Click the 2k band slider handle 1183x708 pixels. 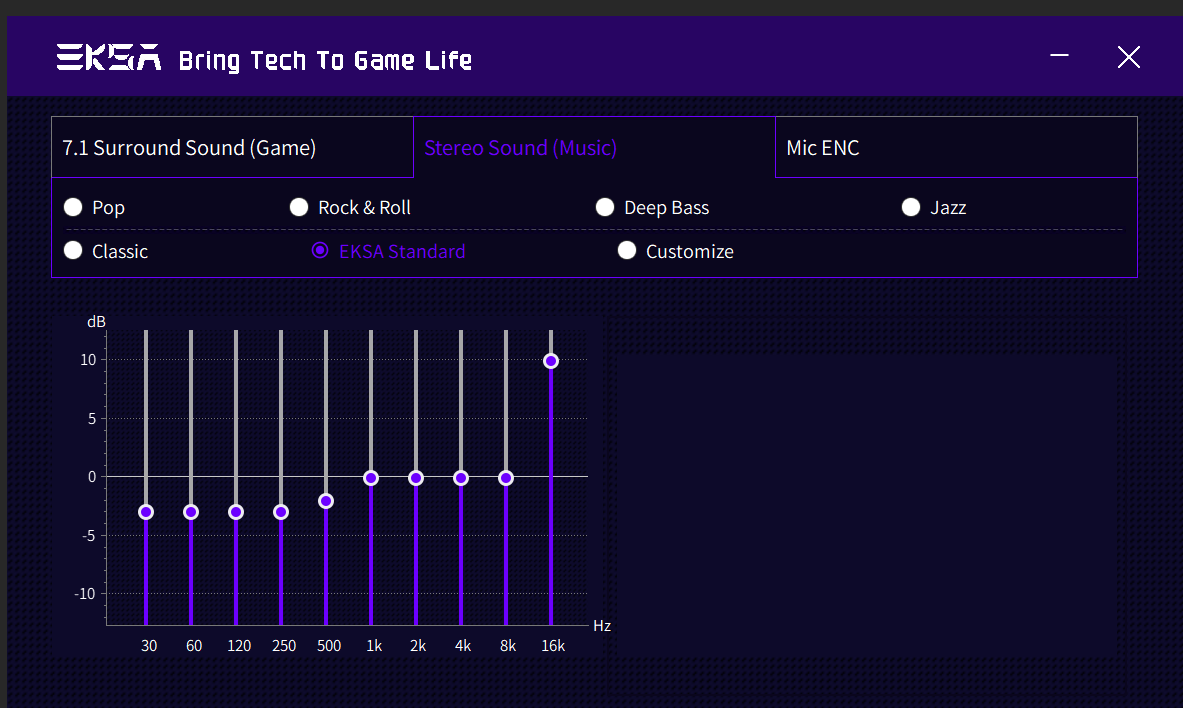tap(416, 478)
